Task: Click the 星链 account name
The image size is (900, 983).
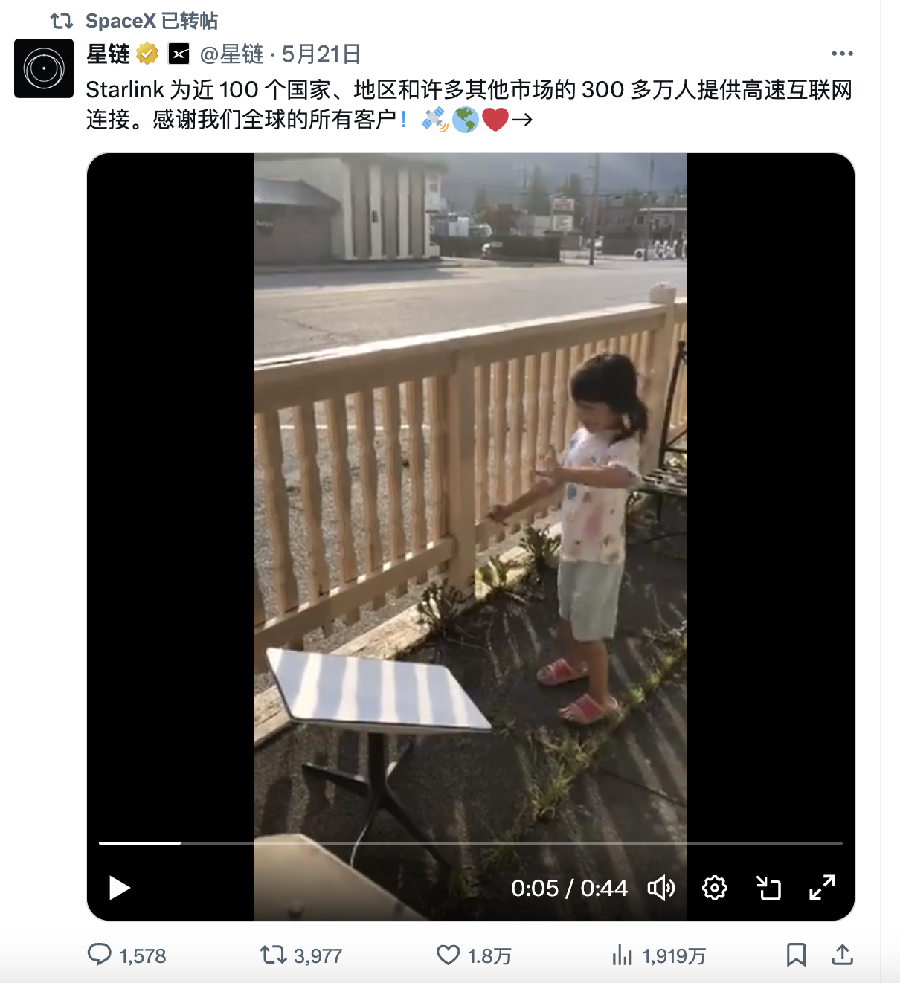Action: coord(108,55)
